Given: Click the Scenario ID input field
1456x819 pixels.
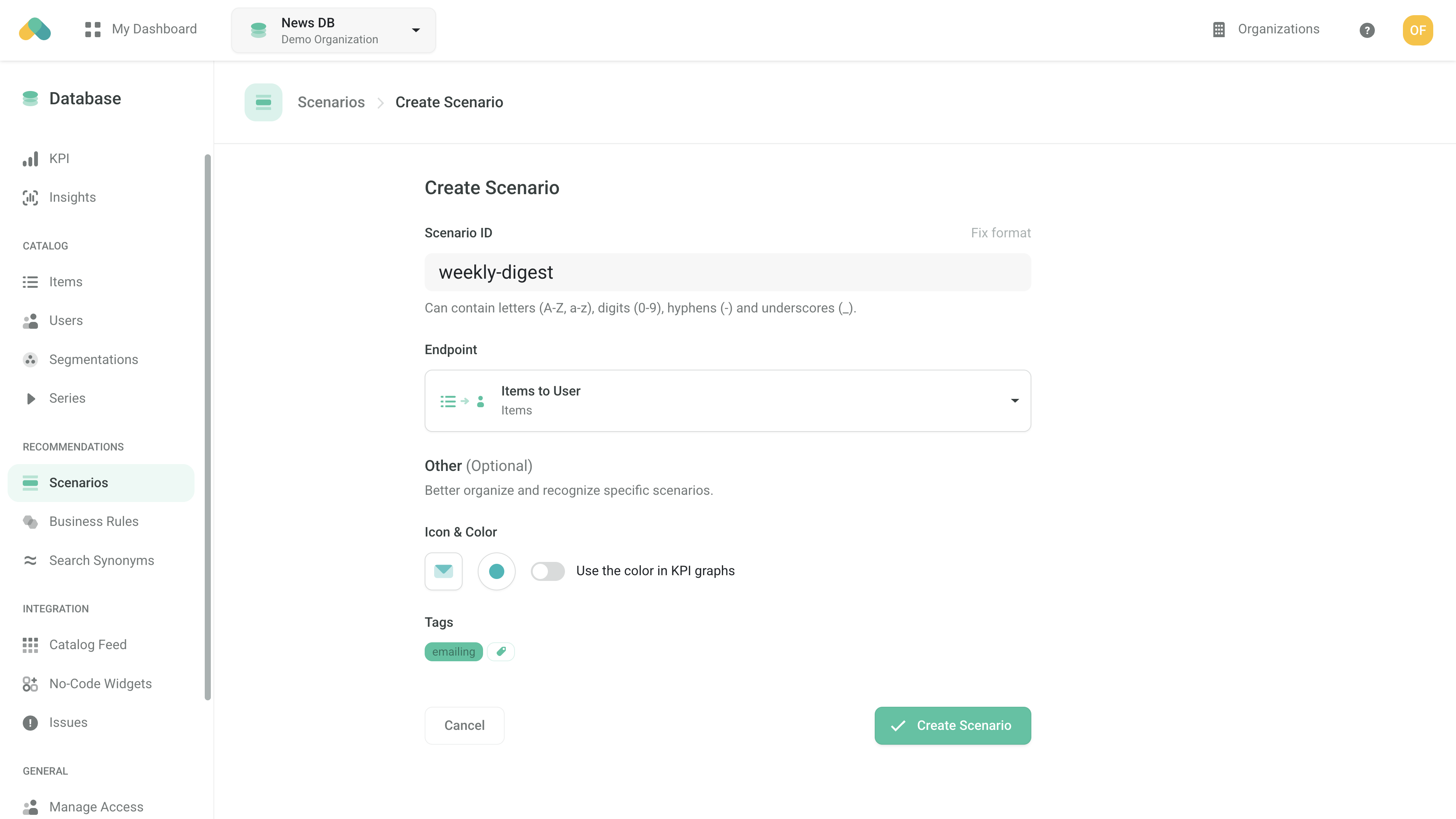Looking at the screenshot, I should (728, 273).
